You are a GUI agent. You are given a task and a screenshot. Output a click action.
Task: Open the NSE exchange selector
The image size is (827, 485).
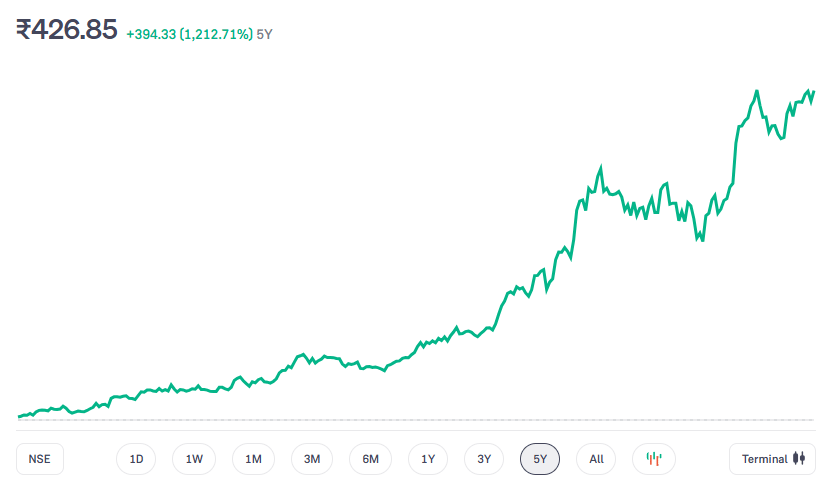40,459
